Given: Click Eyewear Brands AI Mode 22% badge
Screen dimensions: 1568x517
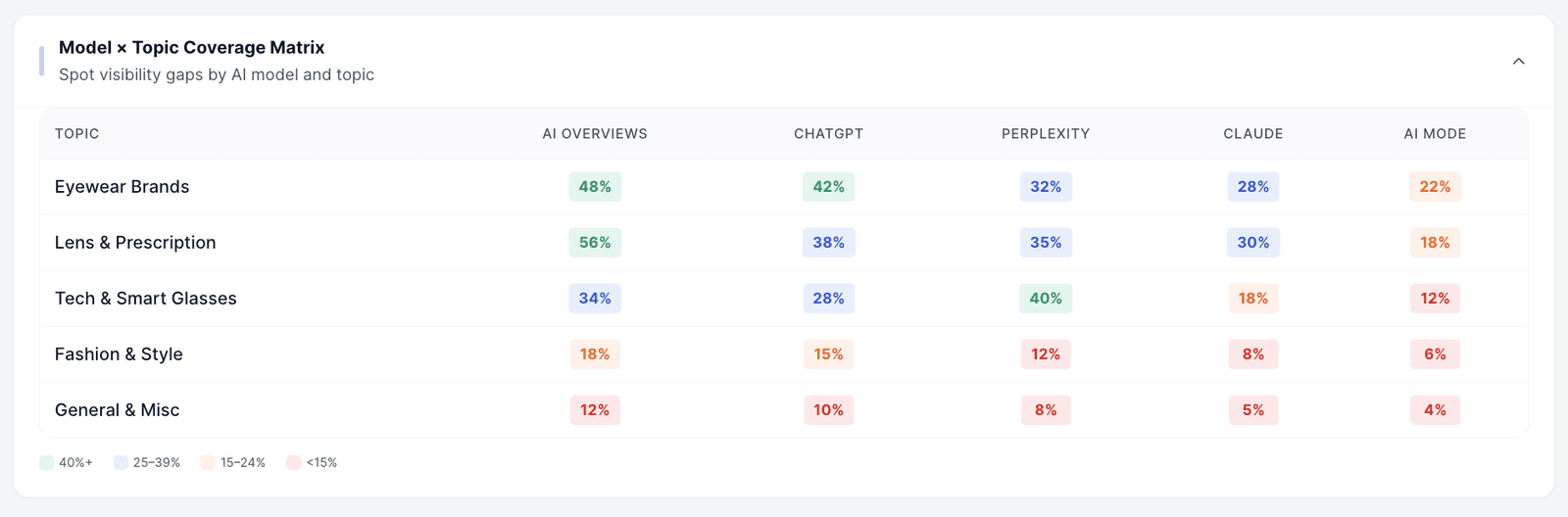Looking at the screenshot, I should (x=1435, y=187).
